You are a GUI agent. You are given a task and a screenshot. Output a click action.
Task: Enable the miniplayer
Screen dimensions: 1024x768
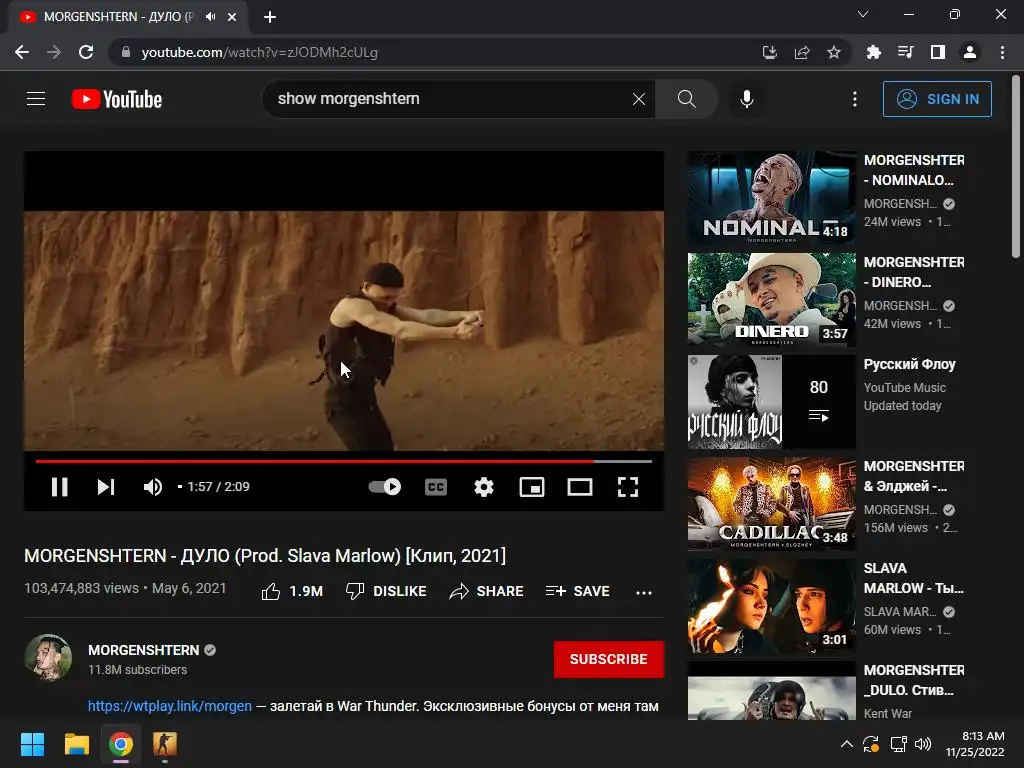click(x=532, y=487)
